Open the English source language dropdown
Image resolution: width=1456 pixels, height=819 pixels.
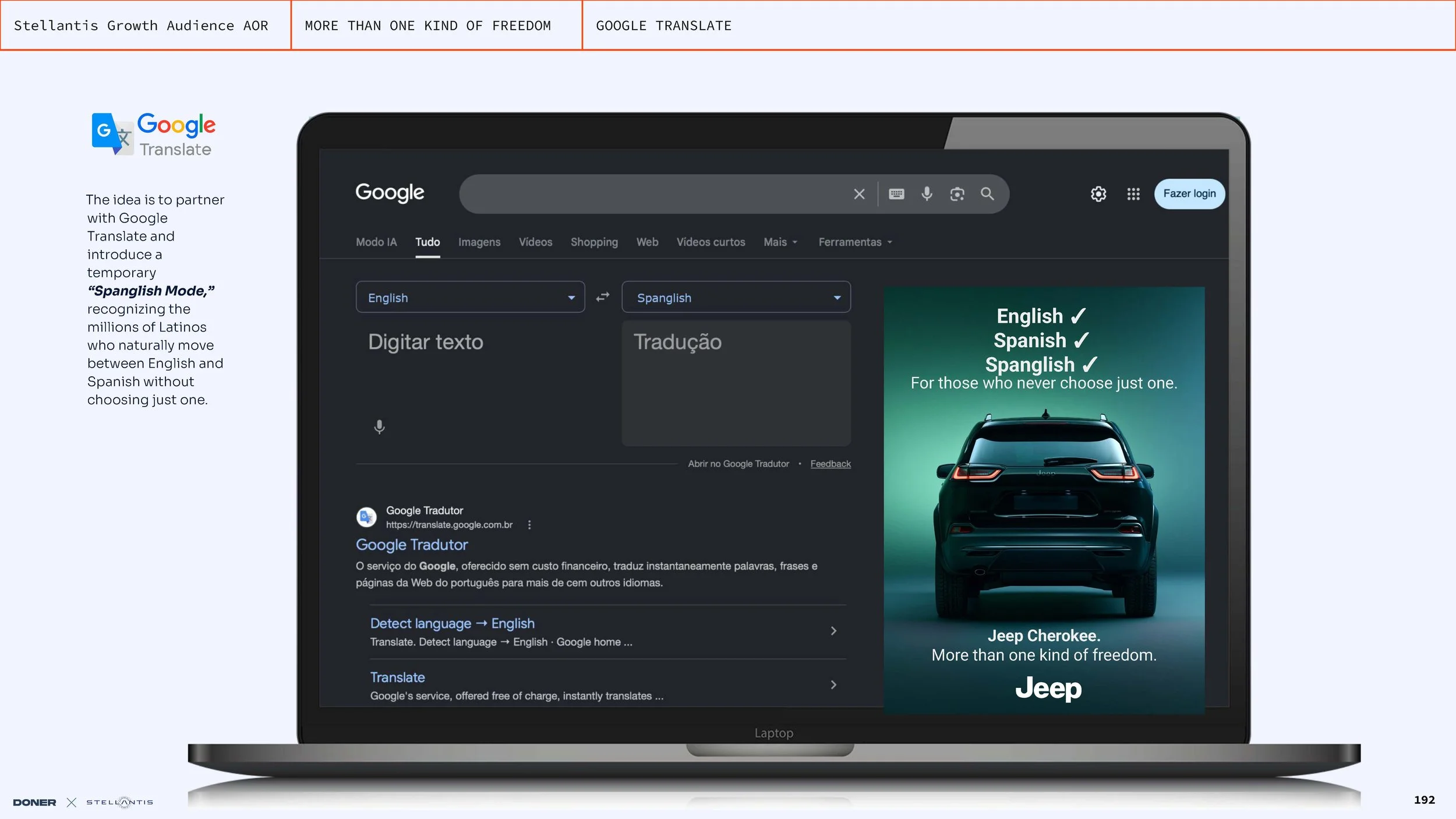point(470,297)
